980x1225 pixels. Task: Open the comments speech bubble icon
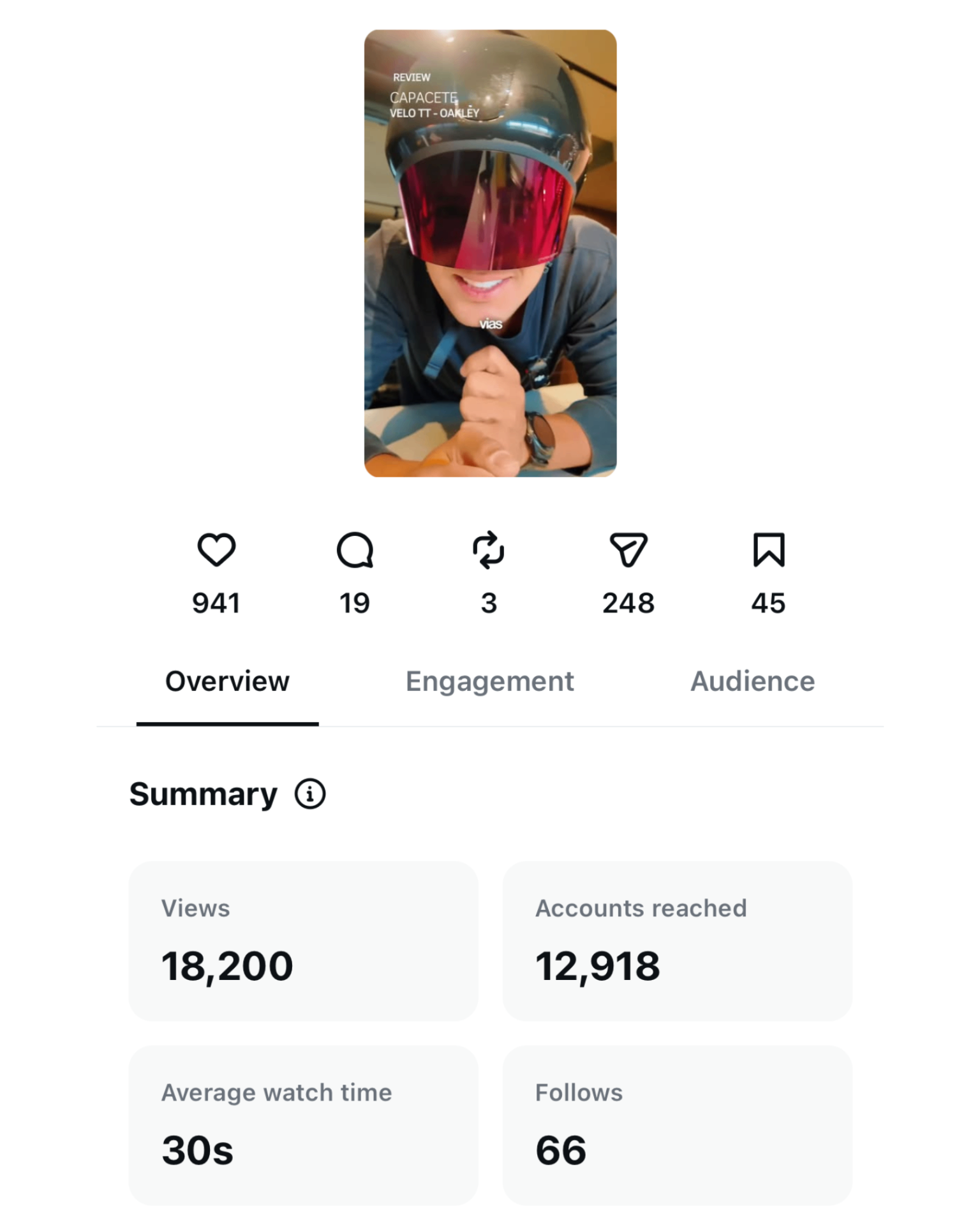tap(355, 550)
